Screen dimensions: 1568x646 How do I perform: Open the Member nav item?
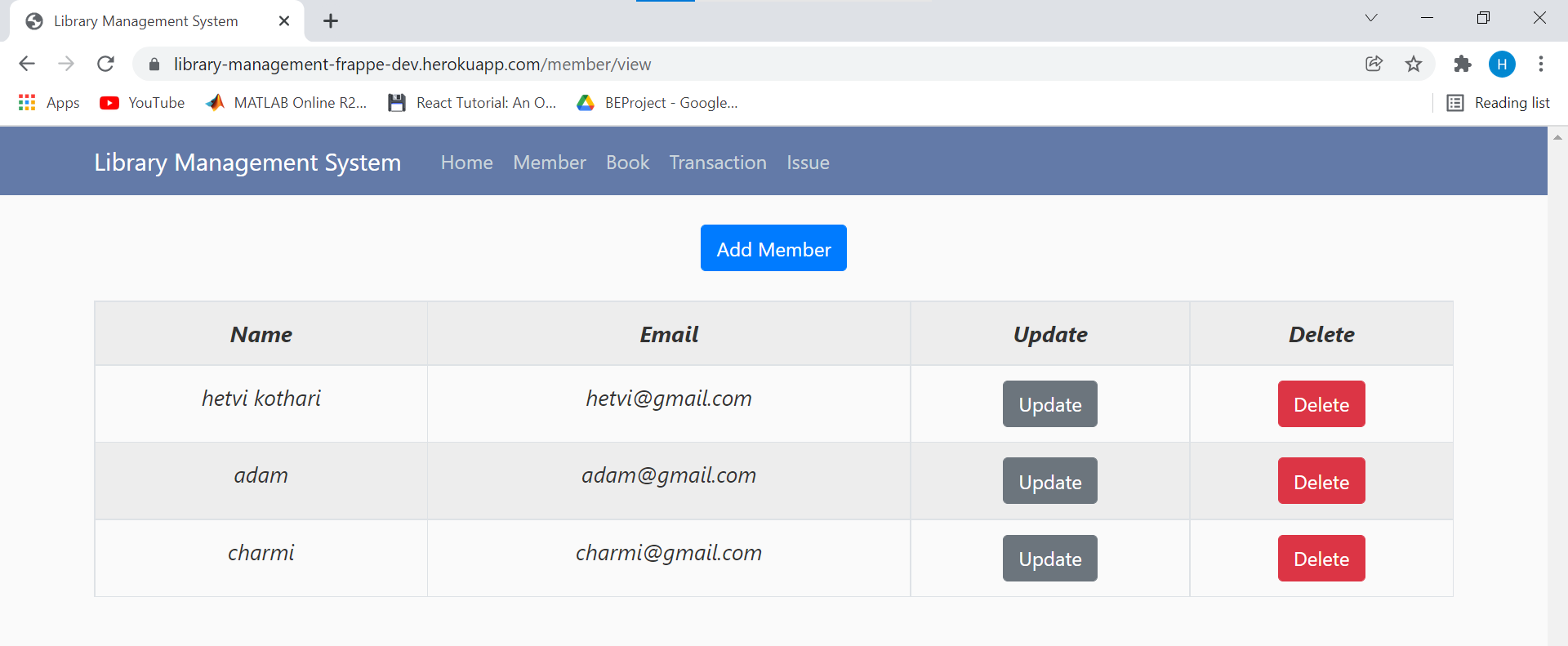(550, 163)
